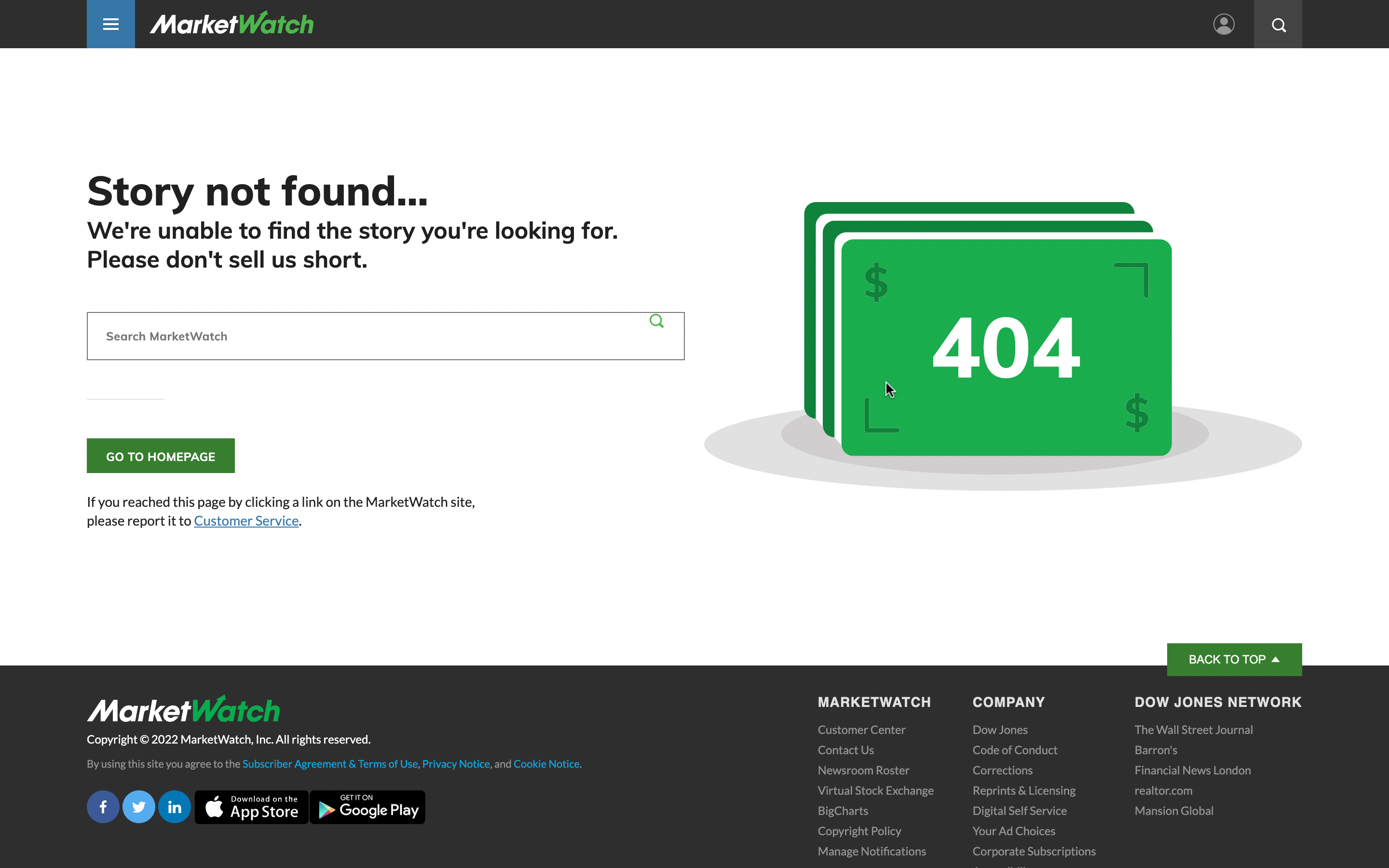Open Digital Self Service link

pos(1020,811)
